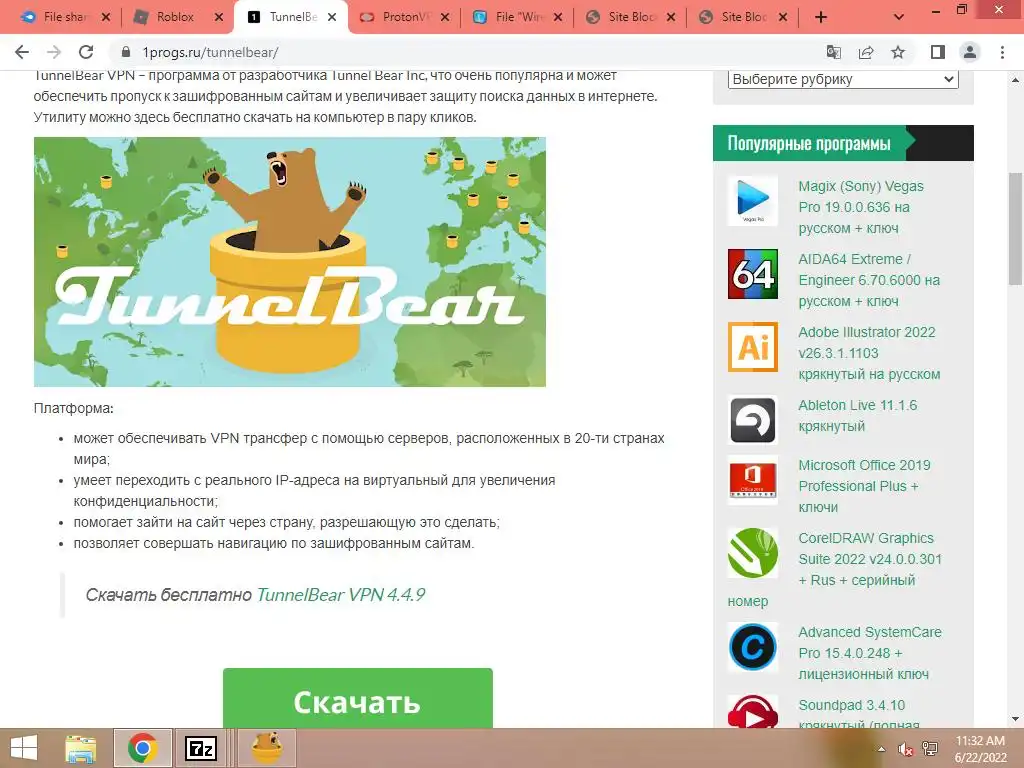Switch to the last Site Block tab
Viewport: 1024px width, 768px height.
point(743,18)
